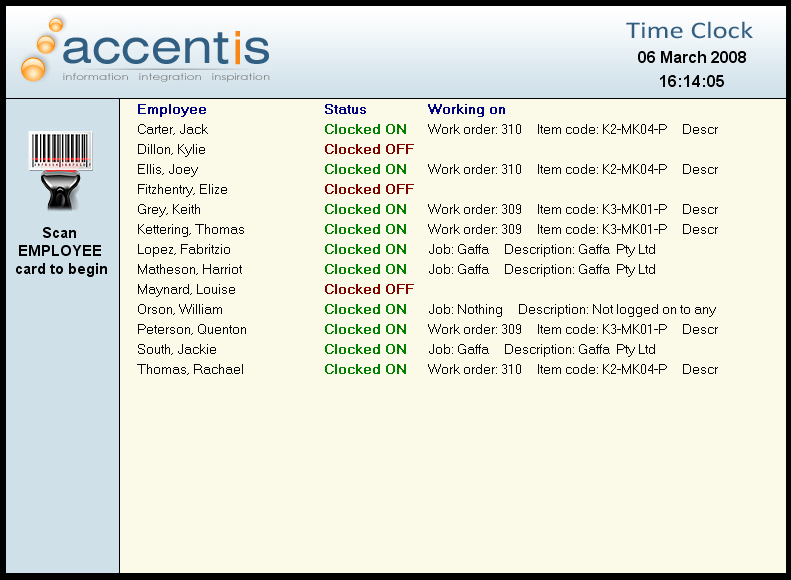
Task: Click Fitzhentry, Elize's Clocked OFF status
Action: pos(368,189)
